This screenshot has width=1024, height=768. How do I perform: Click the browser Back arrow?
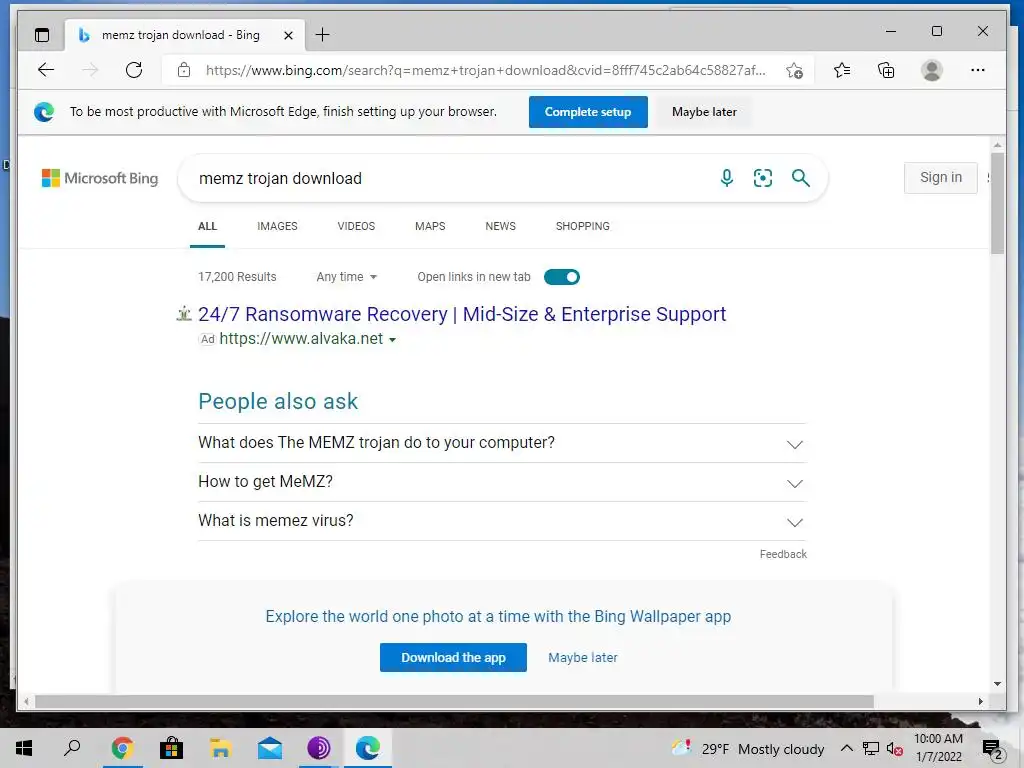(46, 70)
